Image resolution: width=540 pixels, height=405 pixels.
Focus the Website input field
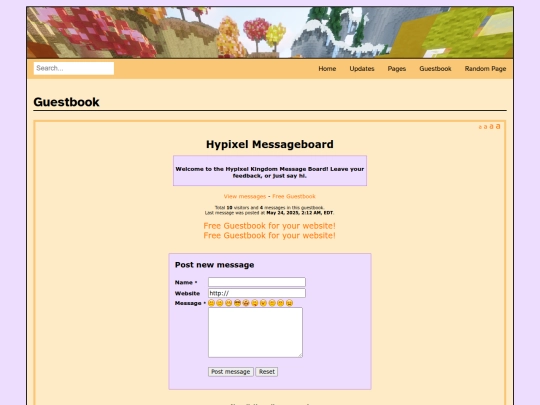click(257, 293)
